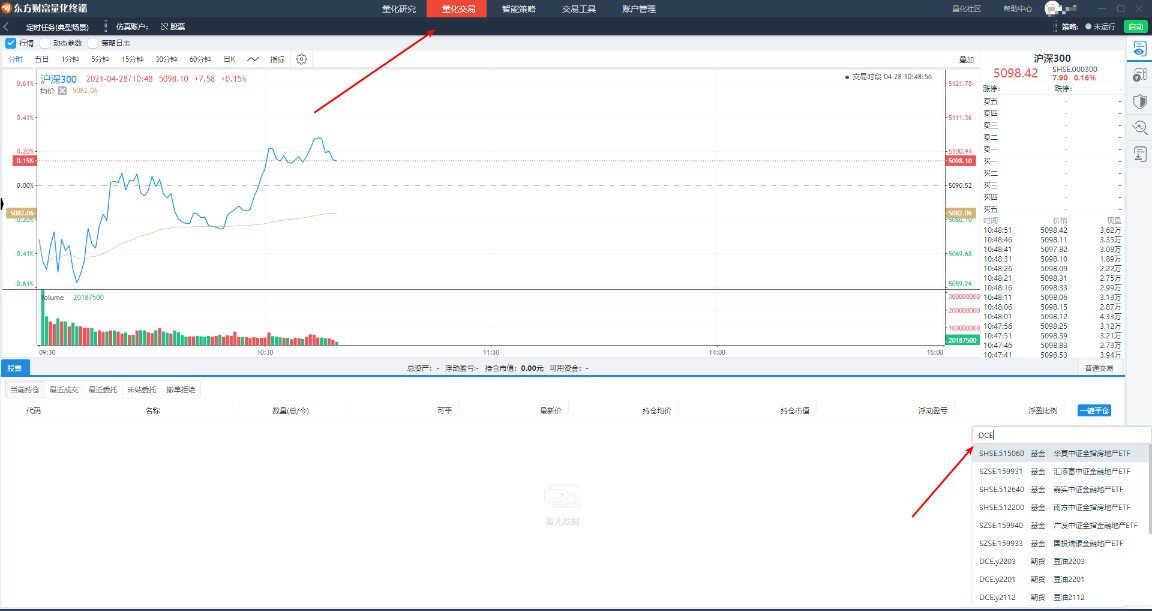
Task: Click the 定时任务(典型场景) strategy title
Action: (x=58, y=26)
